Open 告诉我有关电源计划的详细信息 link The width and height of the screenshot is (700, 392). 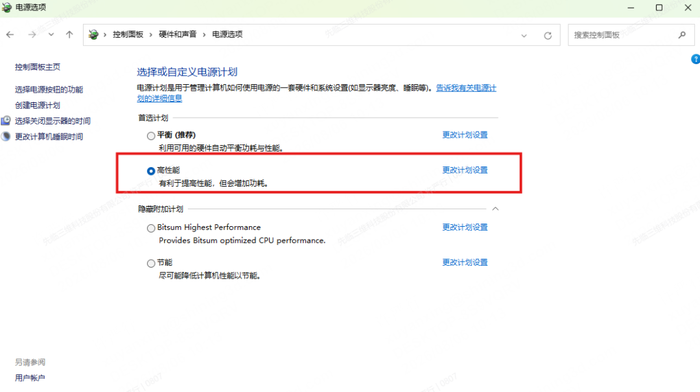(x=466, y=88)
